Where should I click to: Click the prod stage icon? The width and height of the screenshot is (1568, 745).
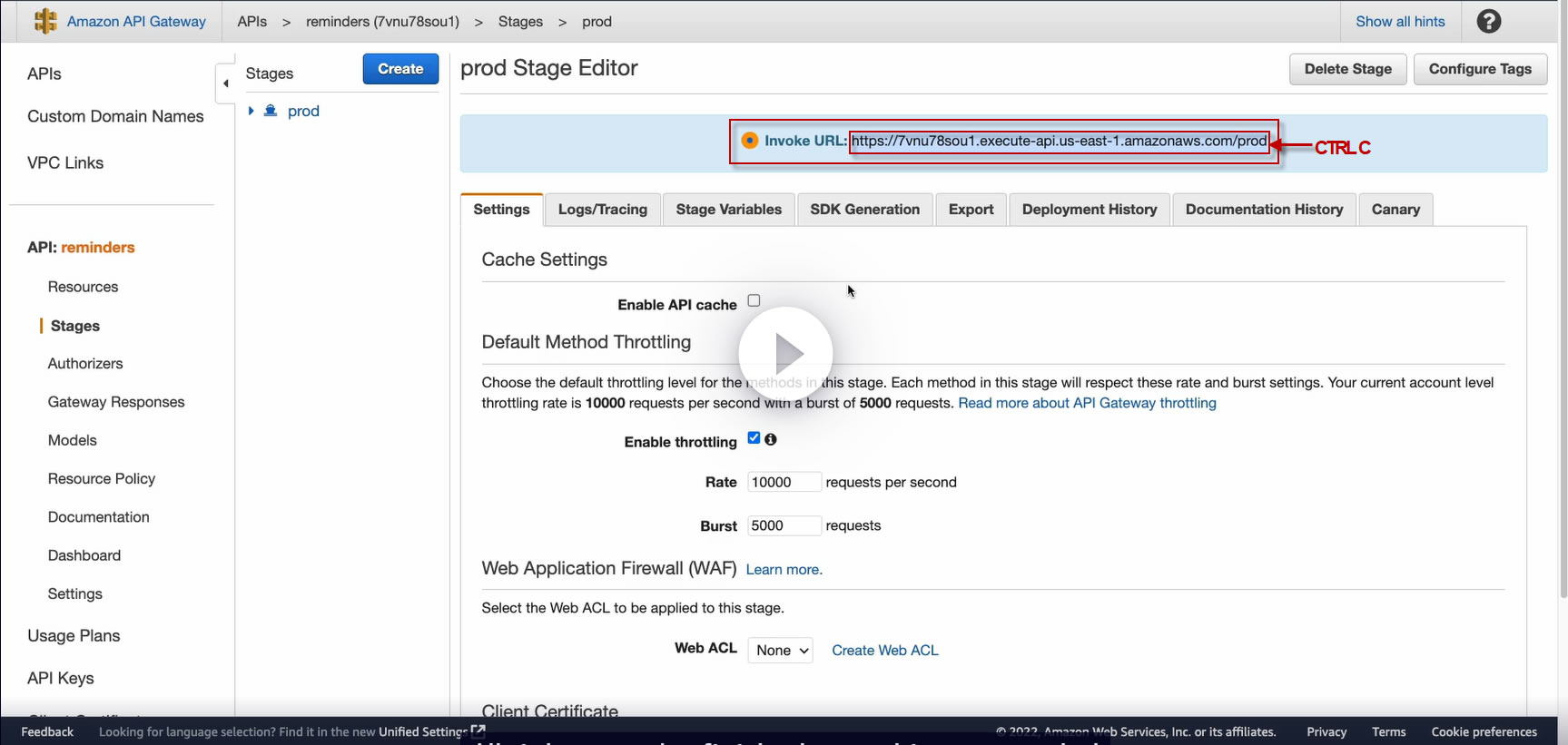tap(271, 111)
